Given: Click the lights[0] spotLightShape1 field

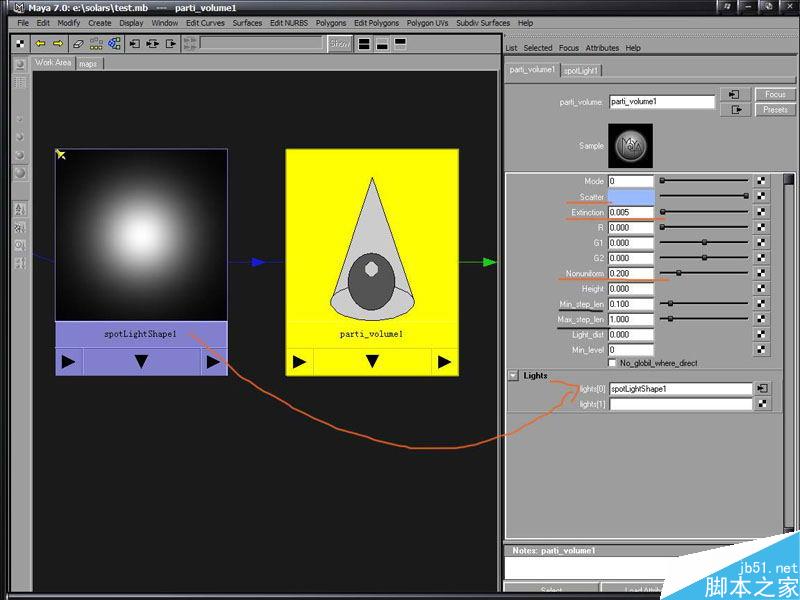Looking at the screenshot, I should pos(681,389).
